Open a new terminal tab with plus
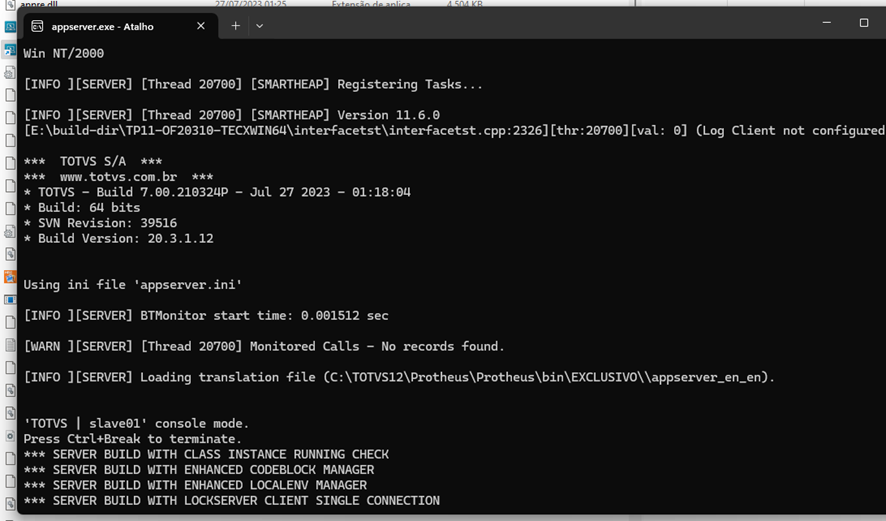This screenshot has width=886, height=521. pos(236,26)
